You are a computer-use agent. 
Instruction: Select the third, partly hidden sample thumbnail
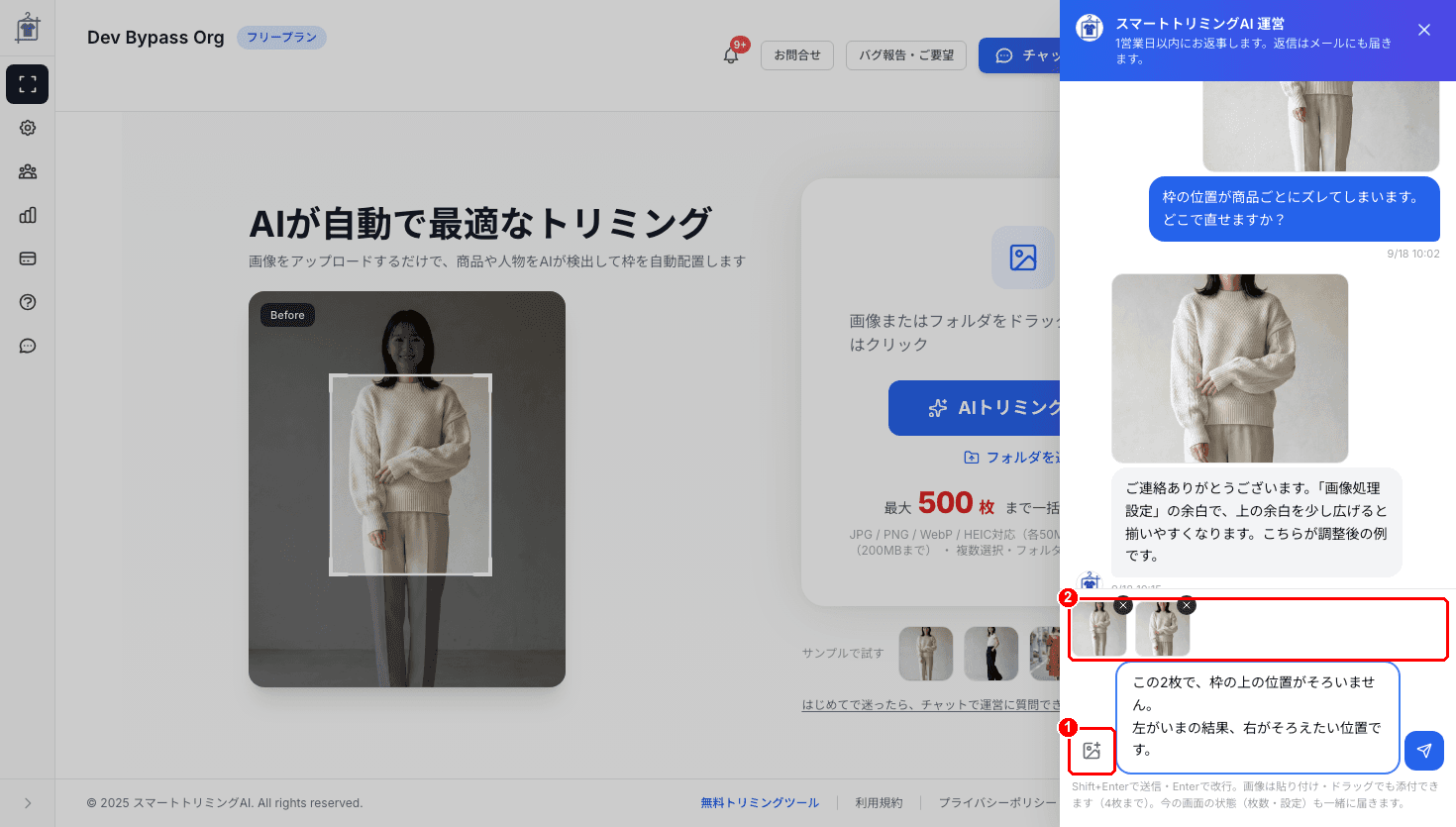1045,654
